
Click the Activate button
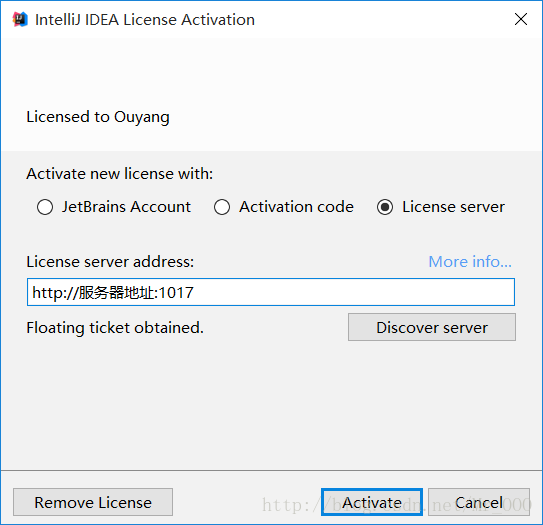372,502
